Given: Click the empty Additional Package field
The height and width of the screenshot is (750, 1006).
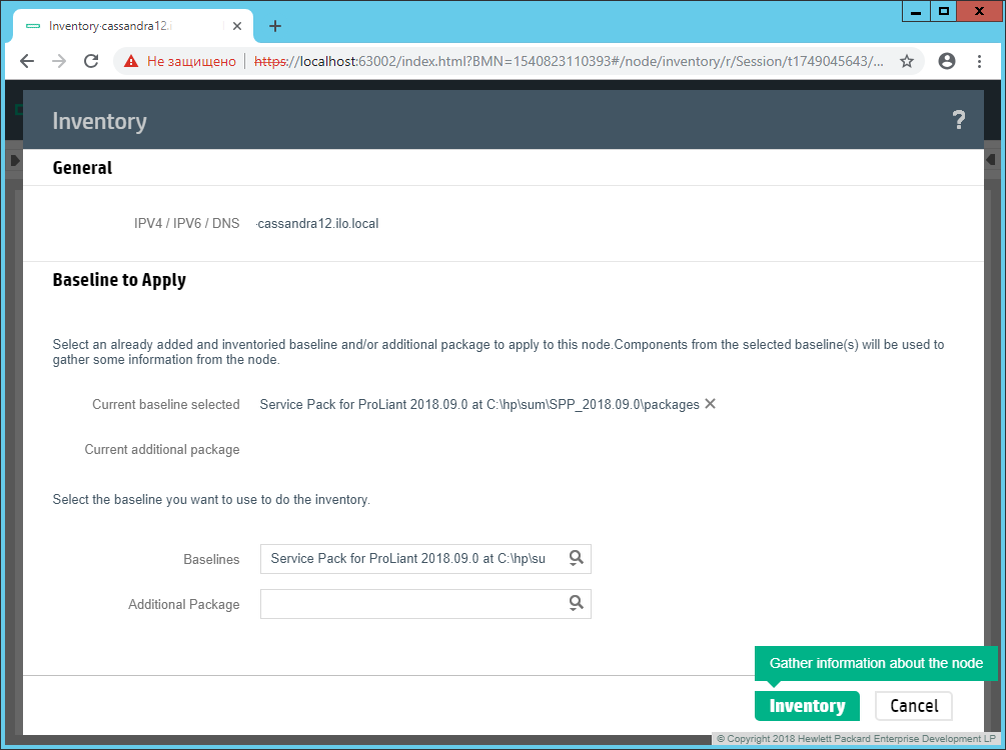Looking at the screenshot, I should click(x=410, y=603).
